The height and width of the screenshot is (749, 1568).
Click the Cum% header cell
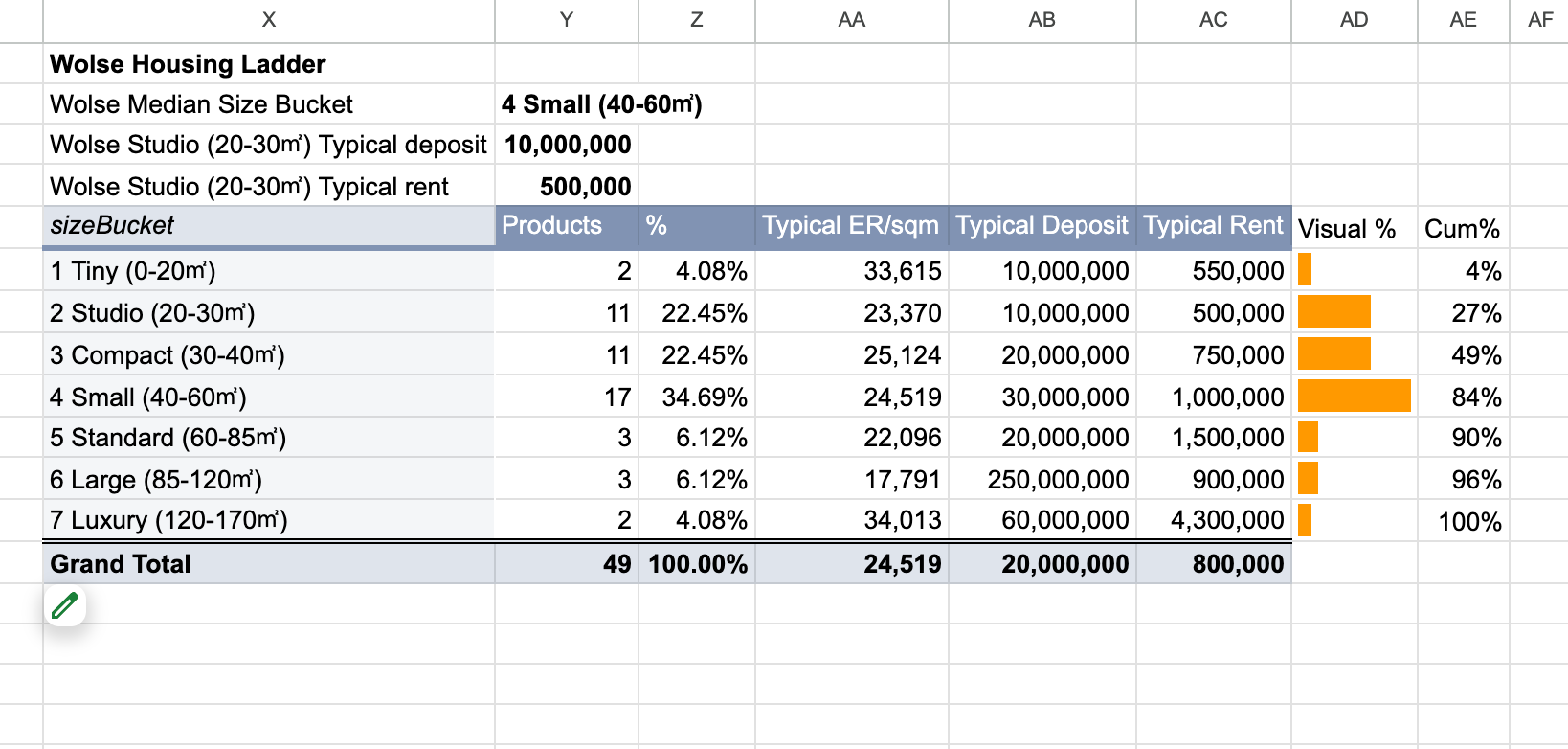(1464, 229)
